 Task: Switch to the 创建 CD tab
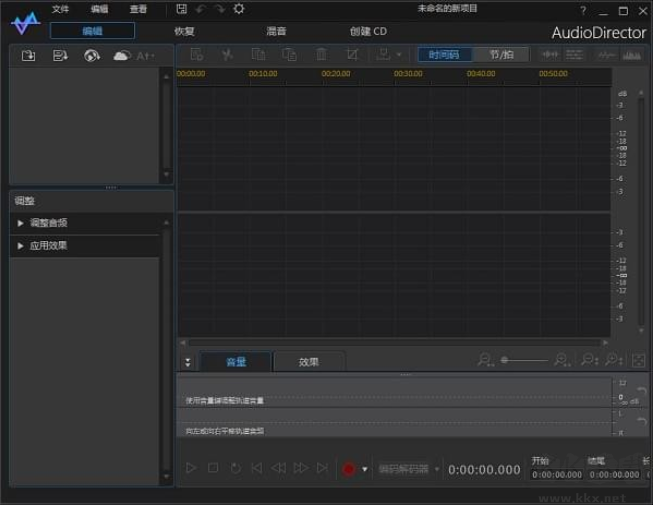(x=368, y=31)
